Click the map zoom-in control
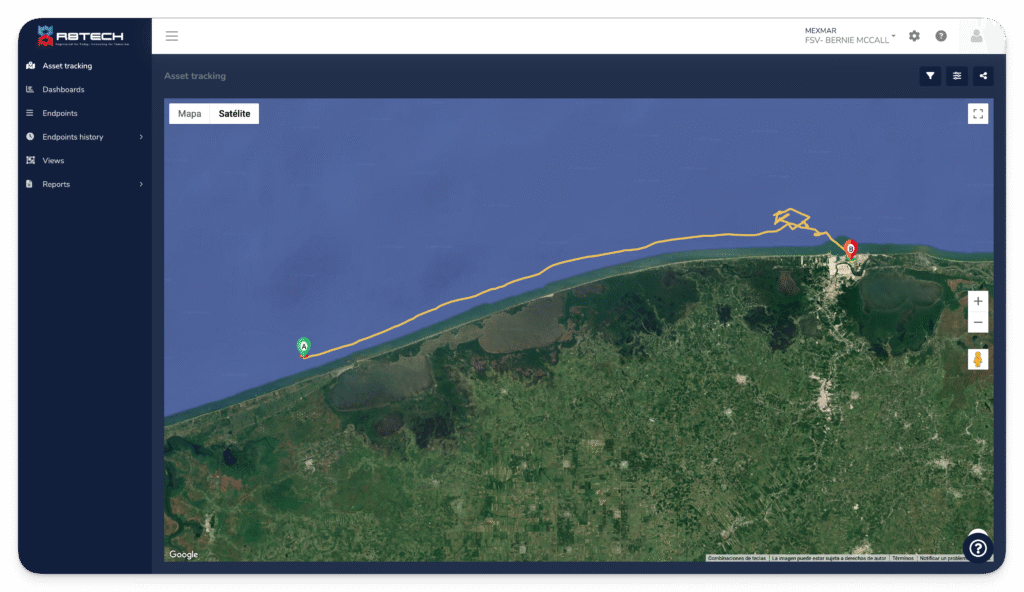 click(x=977, y=300)
